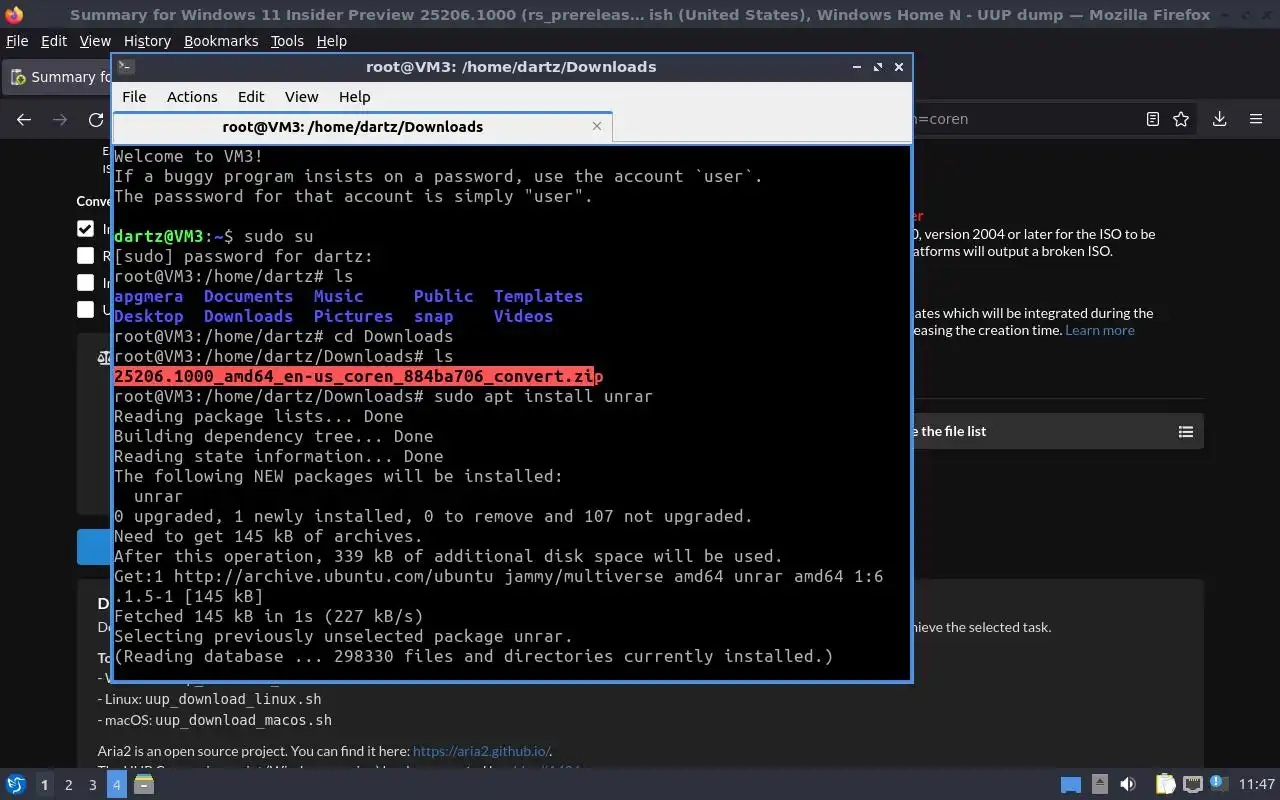Open the Firefox downloads panel
The image size is (1280, 800).
1220,119
